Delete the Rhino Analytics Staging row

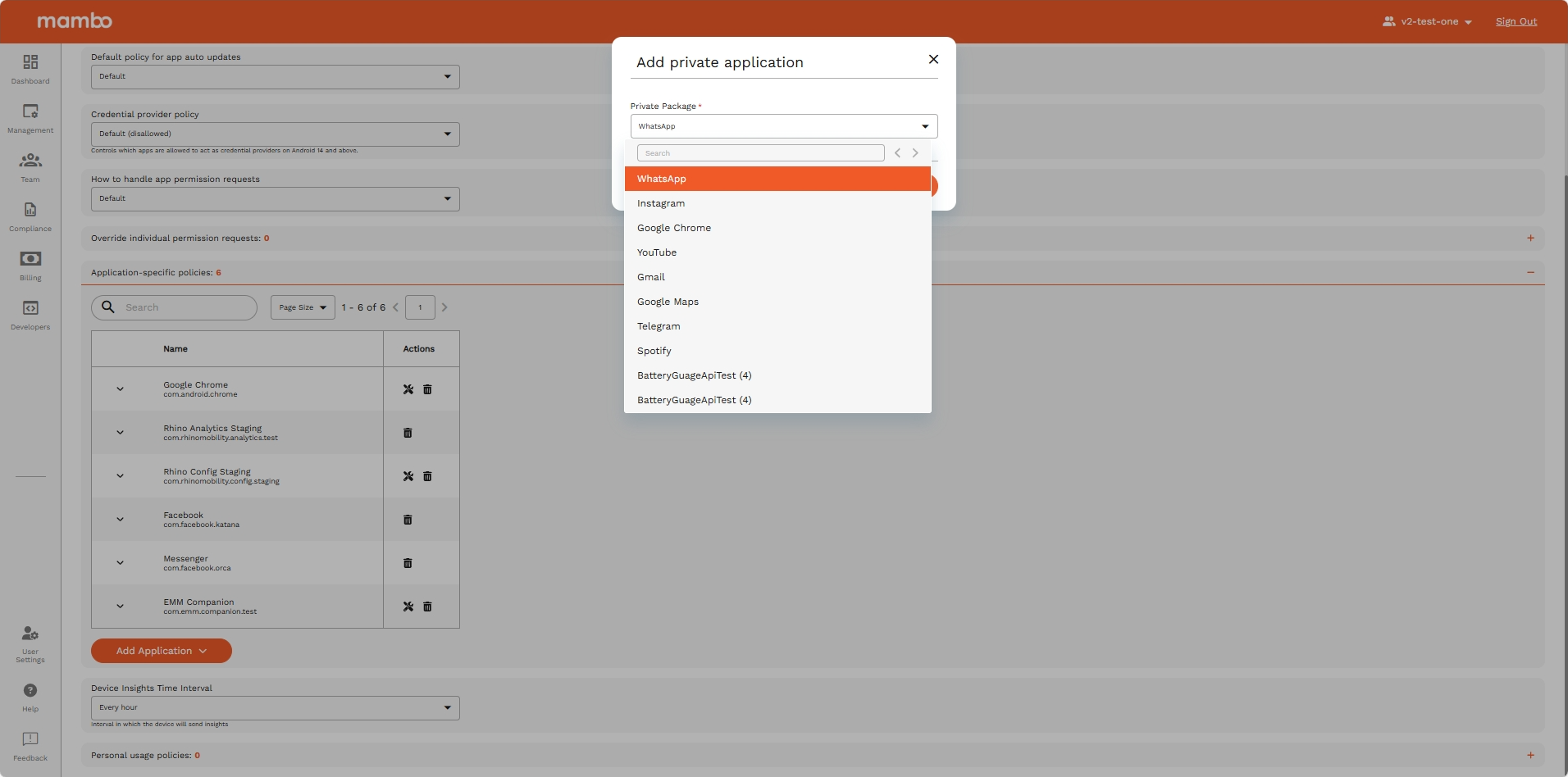[x=408, y=433]
